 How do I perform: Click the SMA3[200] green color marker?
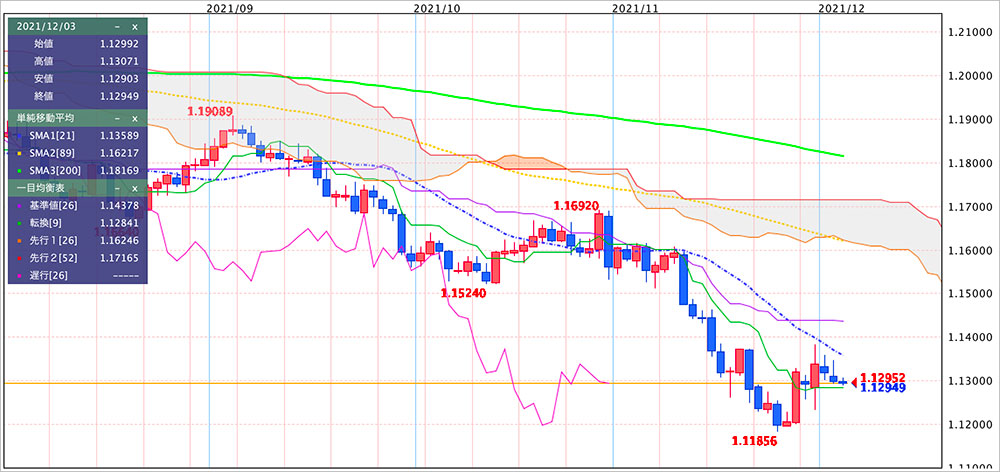point(18,170)
